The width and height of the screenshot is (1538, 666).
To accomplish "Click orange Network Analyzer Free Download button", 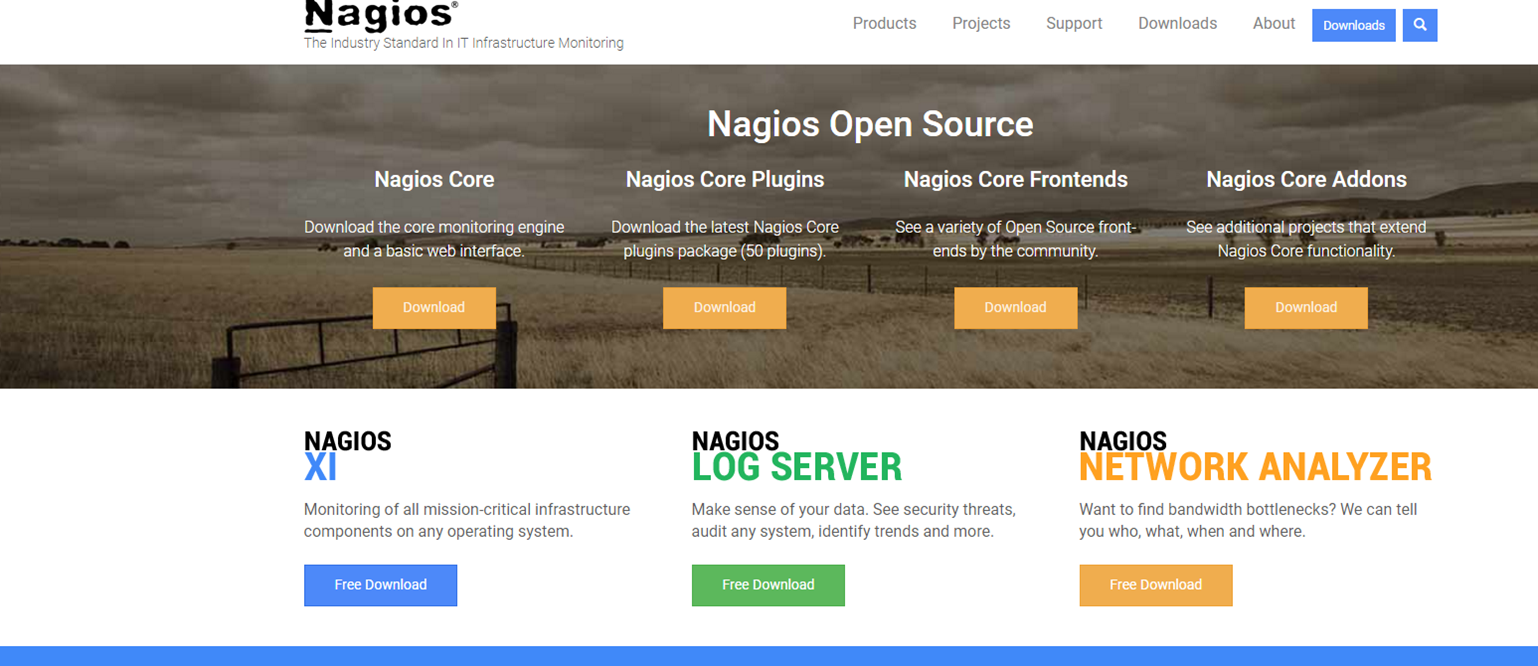I will 1156,585.
